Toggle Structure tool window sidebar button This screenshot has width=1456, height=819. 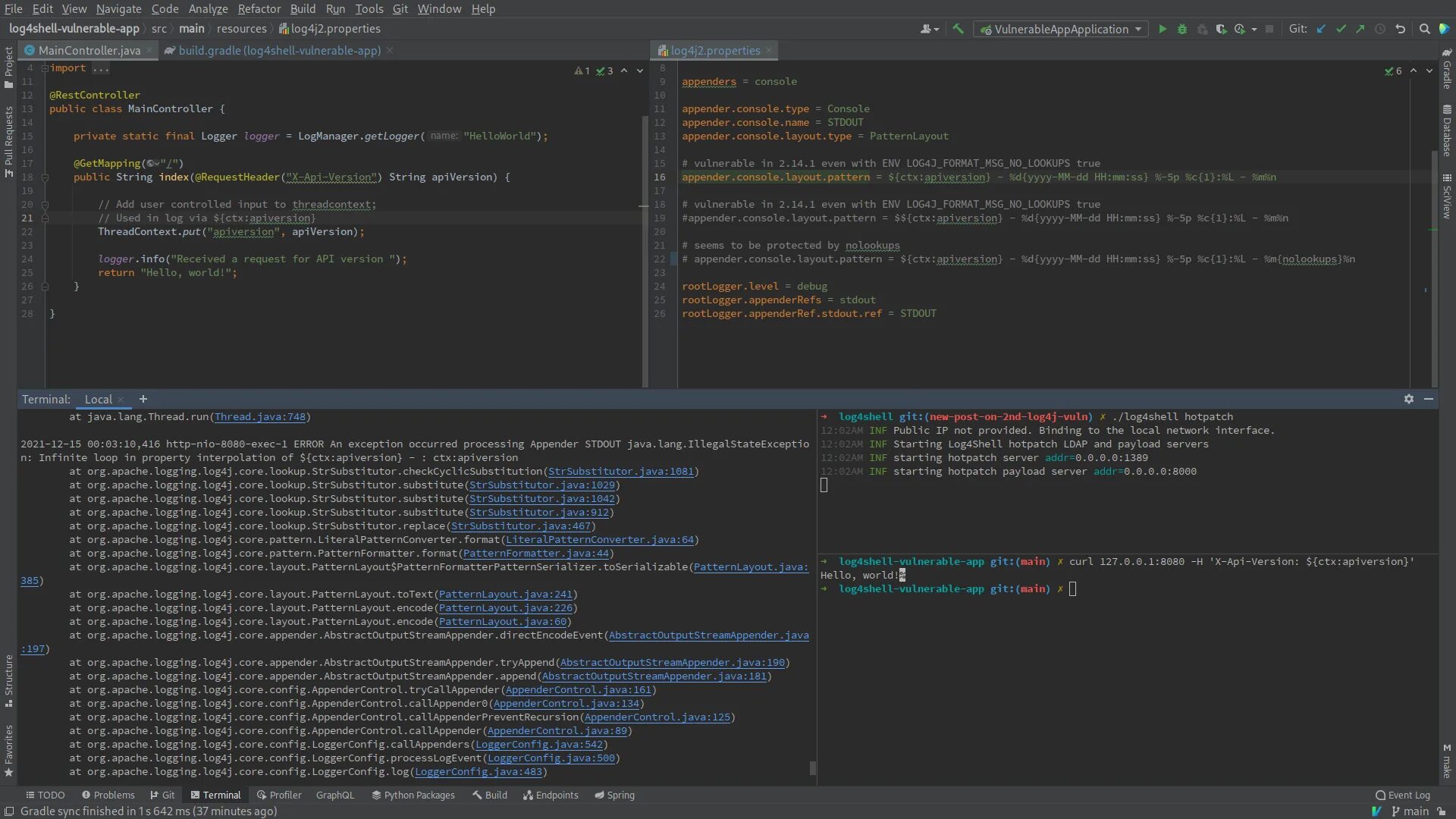[8, 681]
